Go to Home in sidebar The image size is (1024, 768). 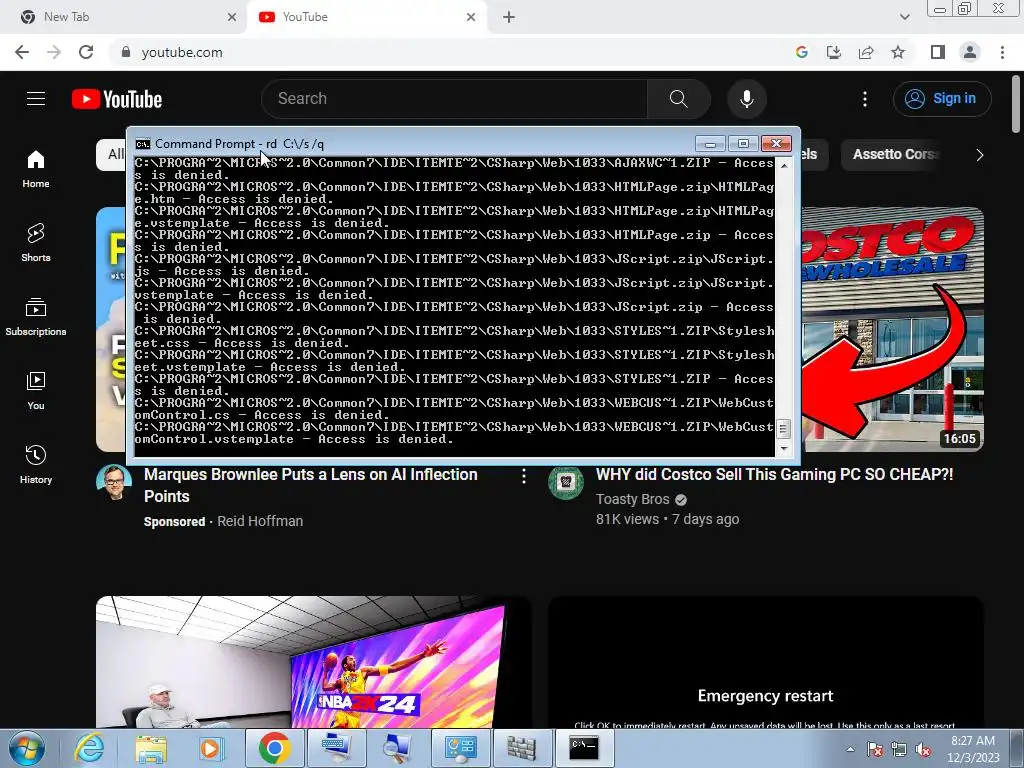(x=36, y=169)
